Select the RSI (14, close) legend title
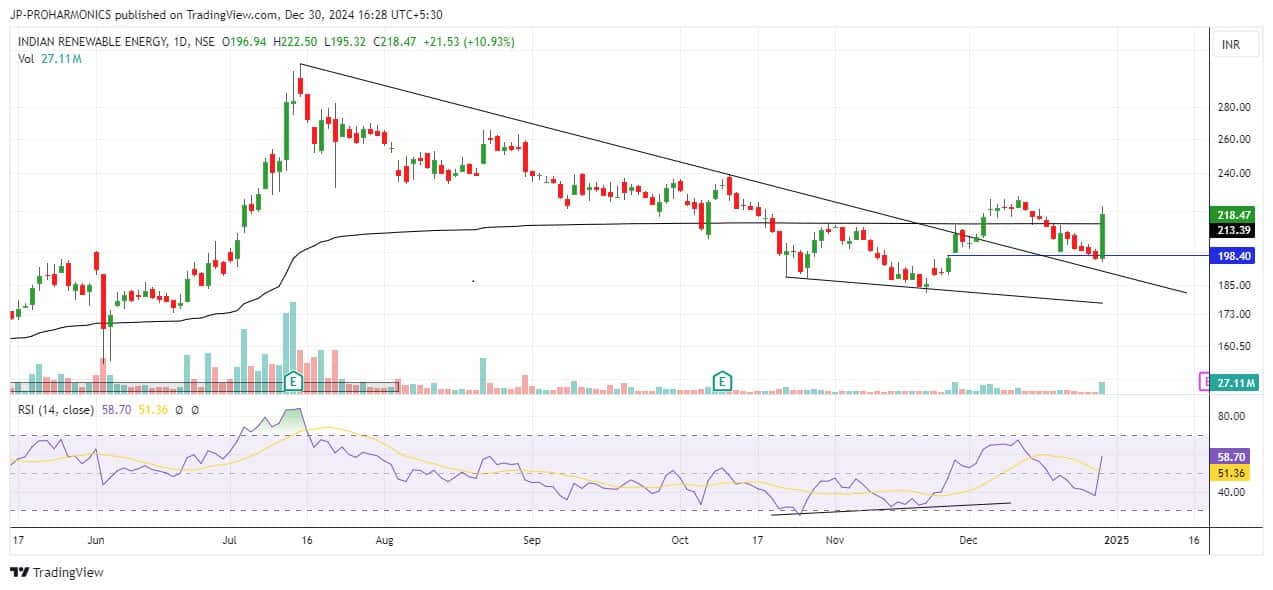1273x590 pixels. tap(56, 409)
